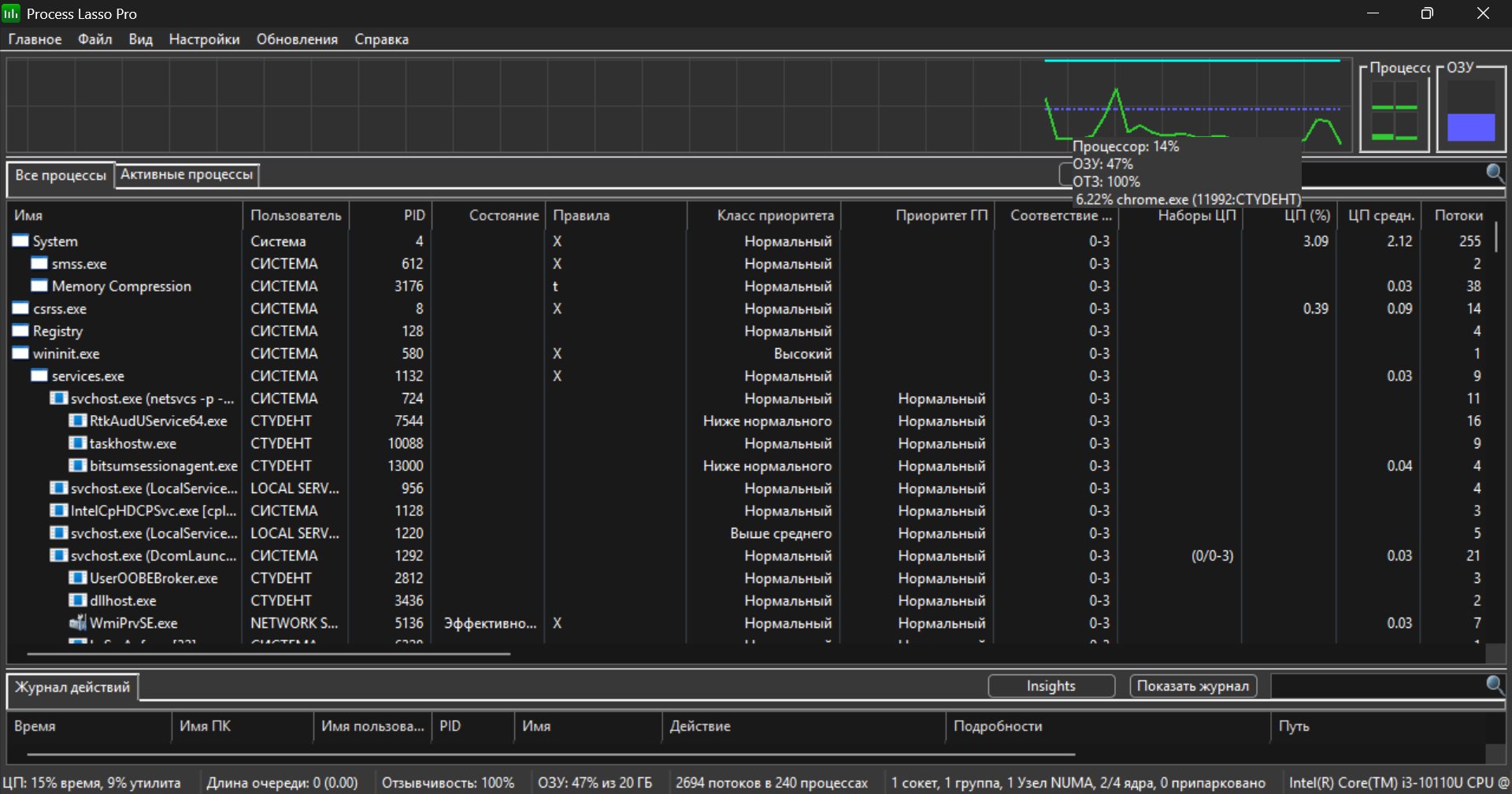Sort by Класс приоритета column header

tap(774, 215)
